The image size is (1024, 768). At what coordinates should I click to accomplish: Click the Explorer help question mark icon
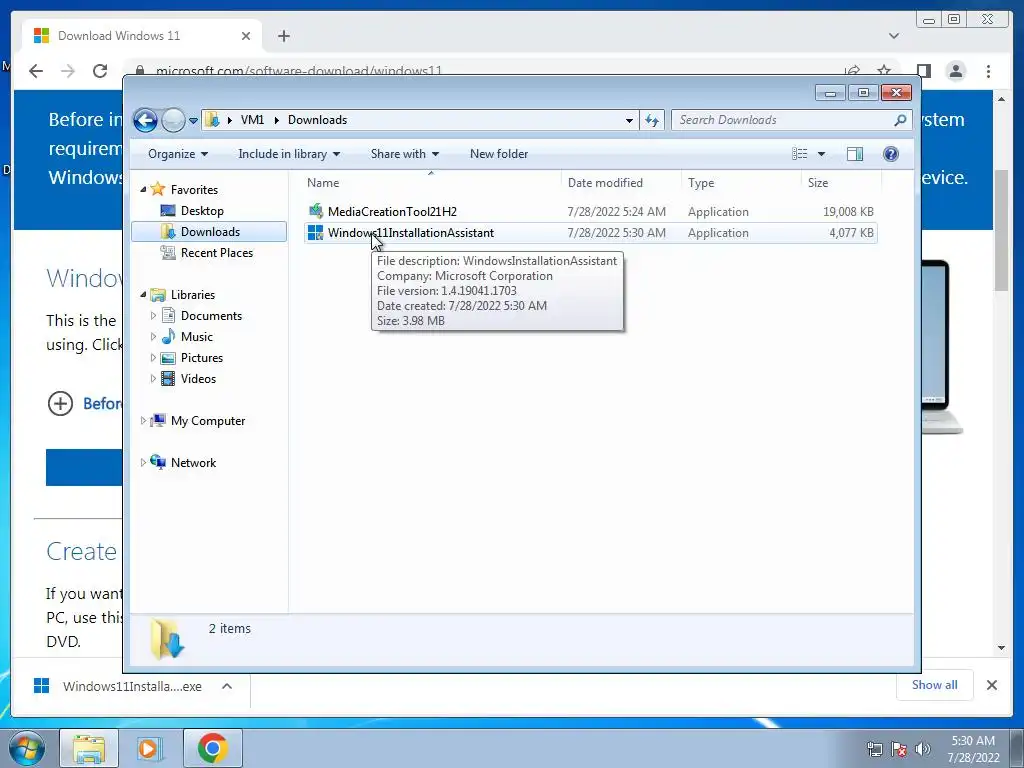tap(890, 154)
